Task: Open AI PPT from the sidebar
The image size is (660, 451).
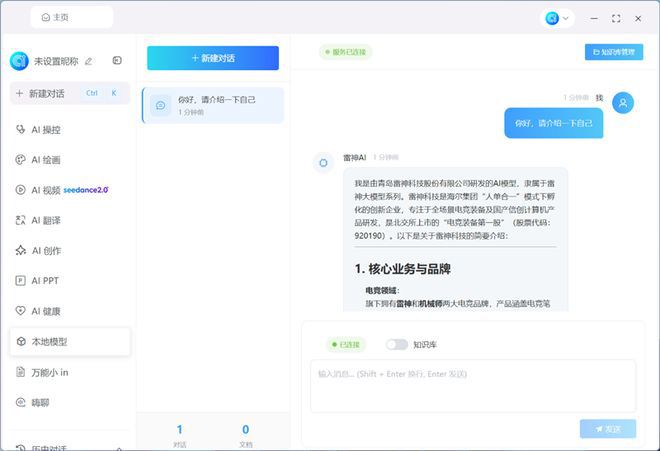Action: (x=70, y=280)
